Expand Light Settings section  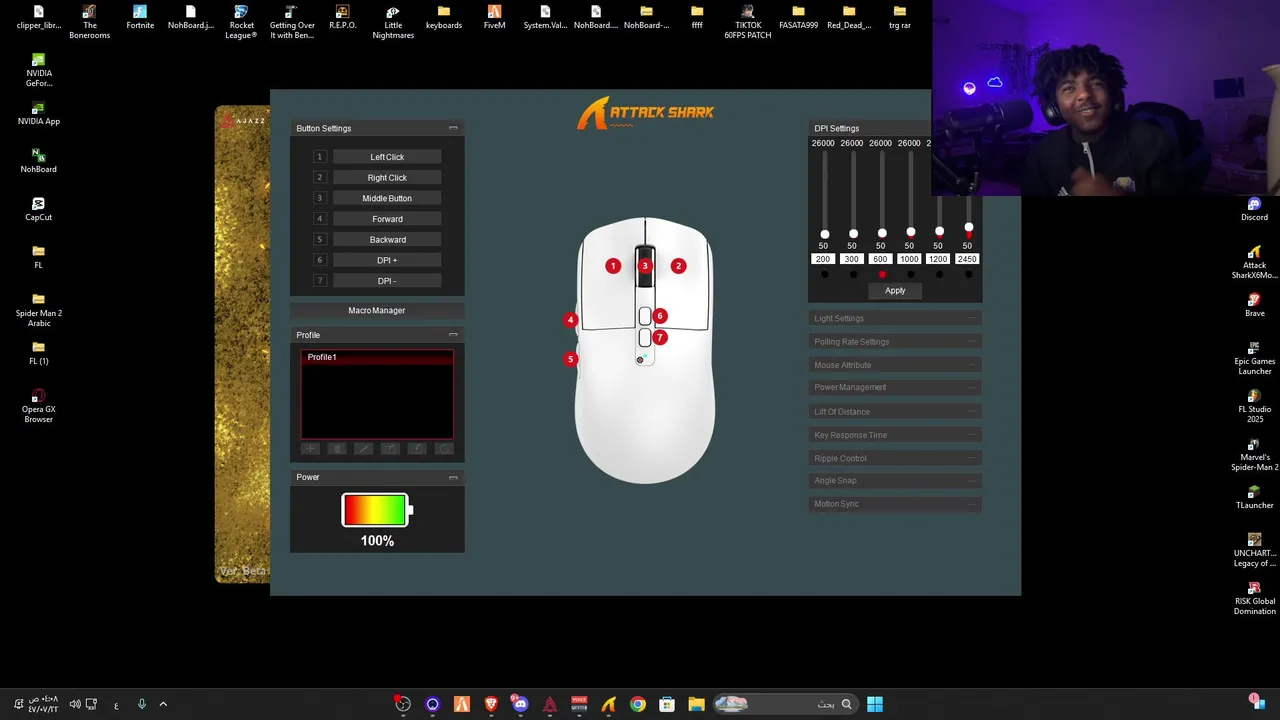895,319
